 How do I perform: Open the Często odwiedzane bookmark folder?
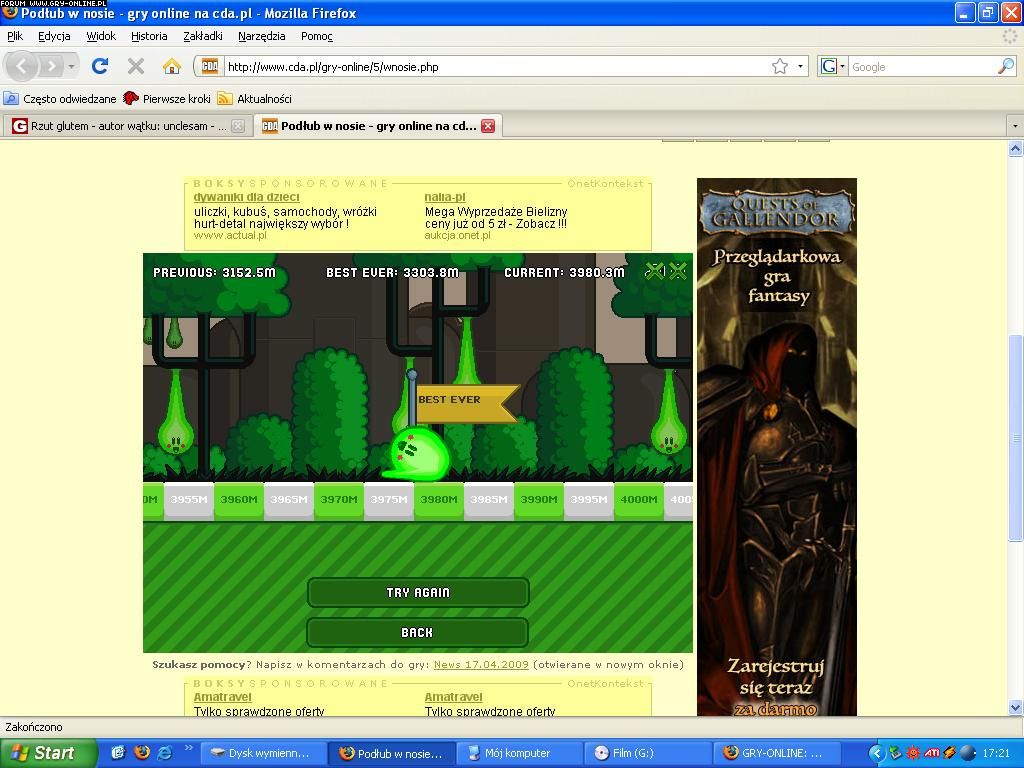(59, 99)
